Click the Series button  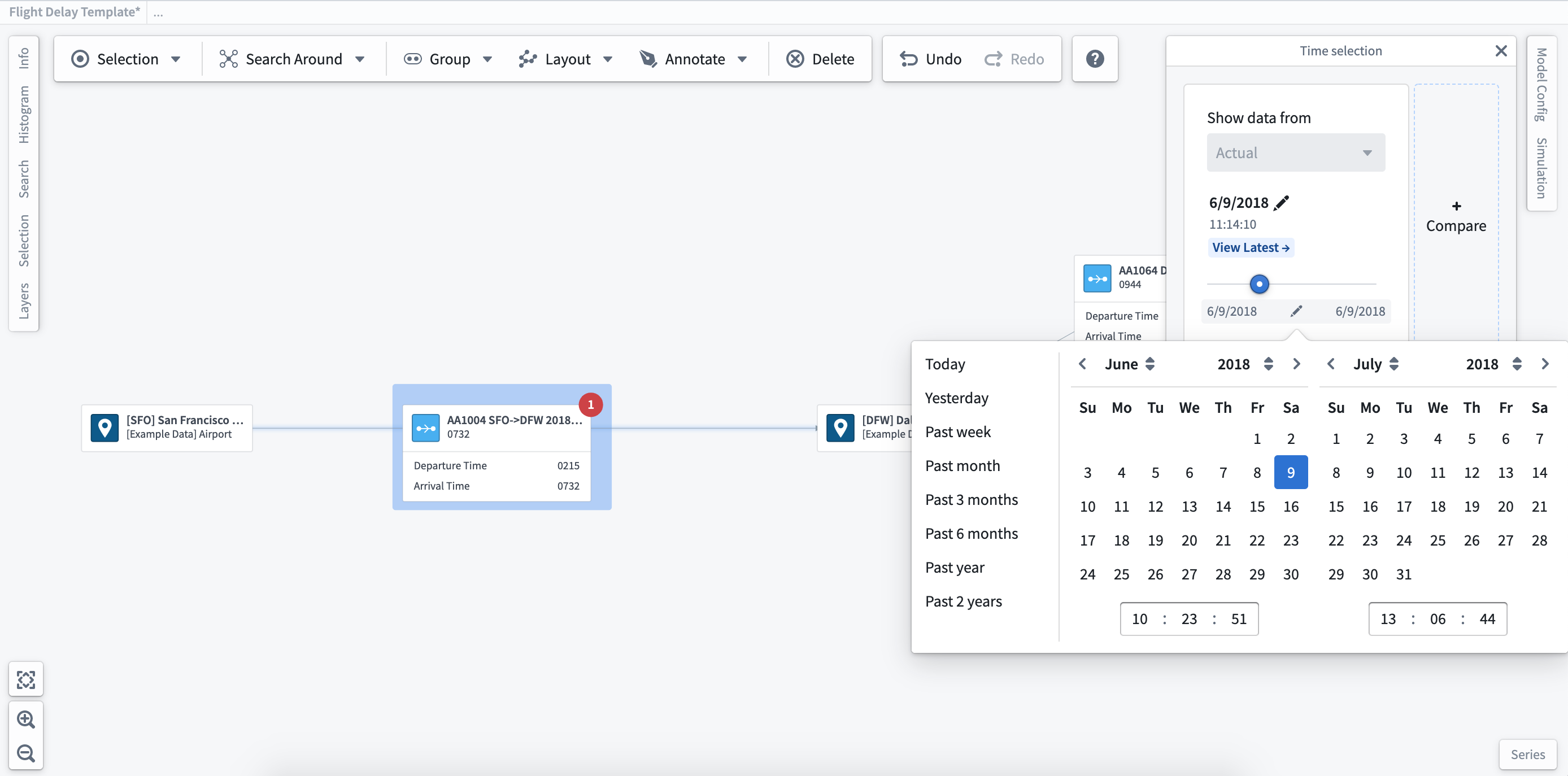[x=1527, y=754]
